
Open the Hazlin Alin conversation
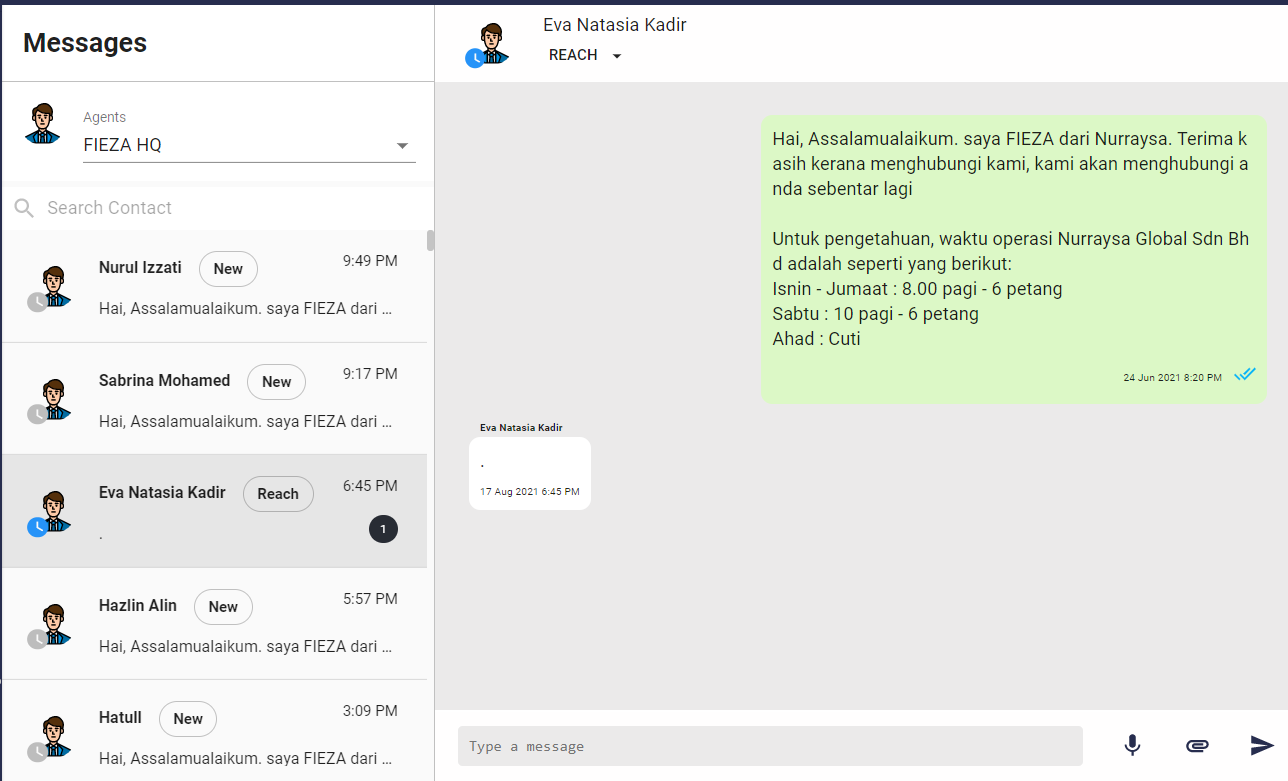(x=214, y=623)
